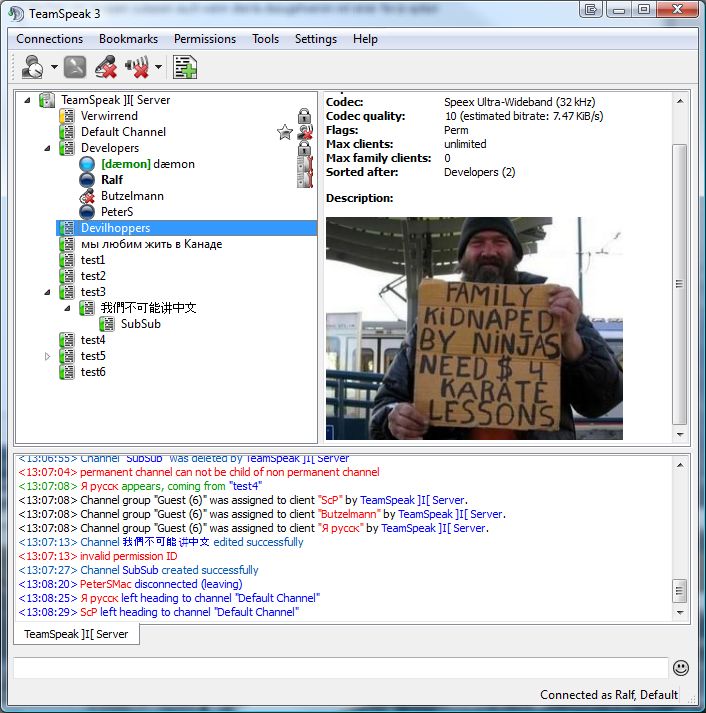Screen dimensions: 706x713
Task: Open the connect icon's dropdown arrow
Action: tap(54, 69)
